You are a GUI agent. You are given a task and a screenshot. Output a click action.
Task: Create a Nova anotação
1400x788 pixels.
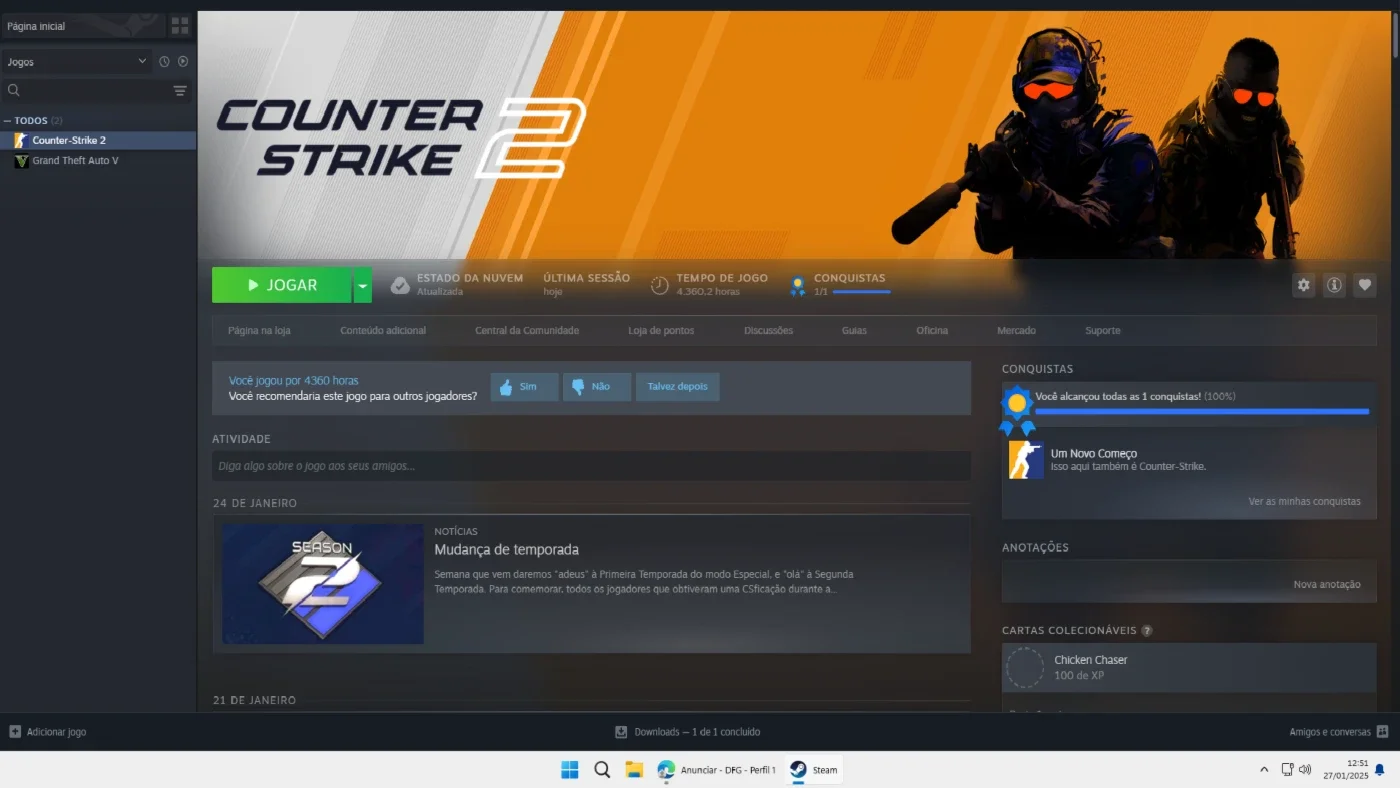[x=1326, y=585]
